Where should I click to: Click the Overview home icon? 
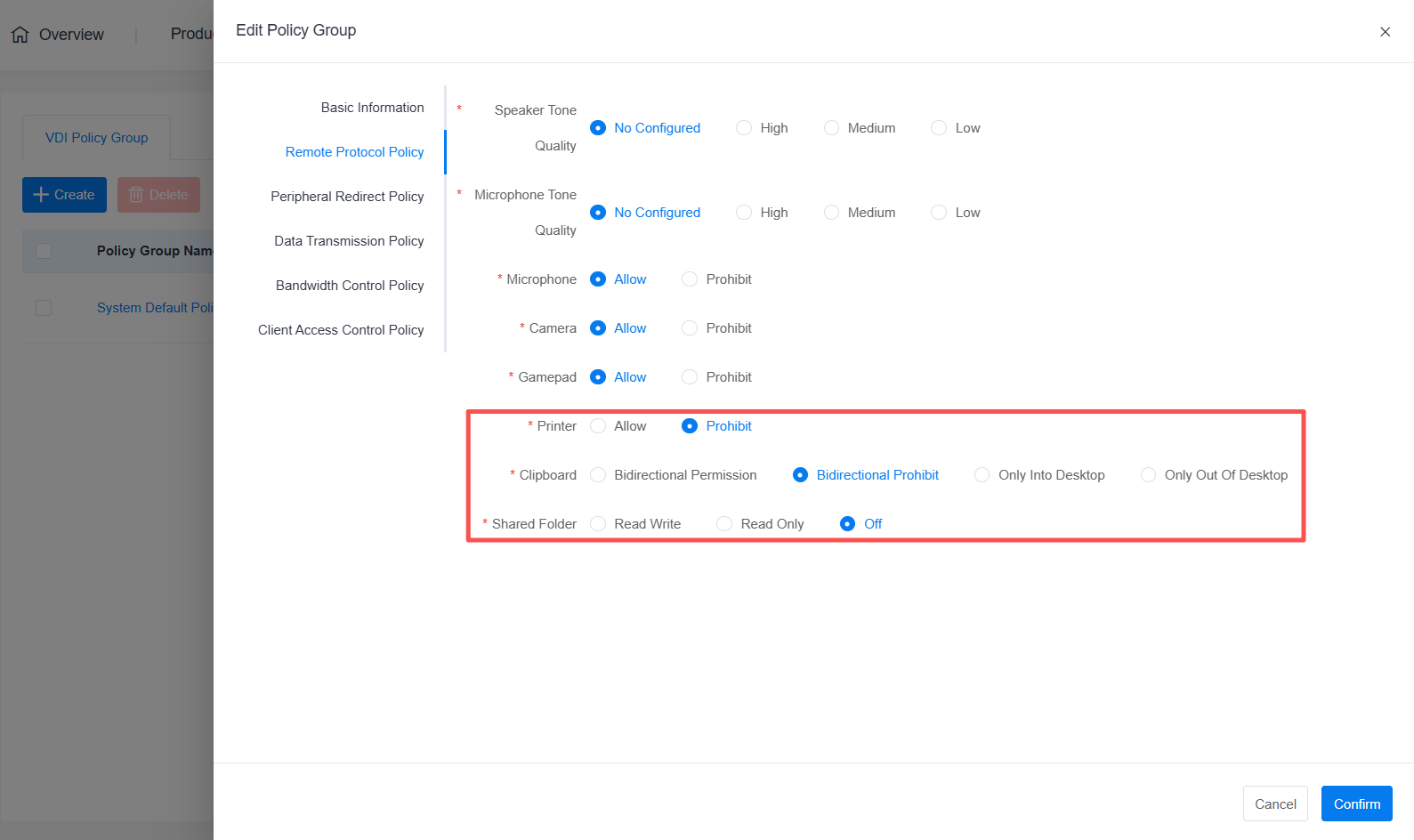point(20,35)
